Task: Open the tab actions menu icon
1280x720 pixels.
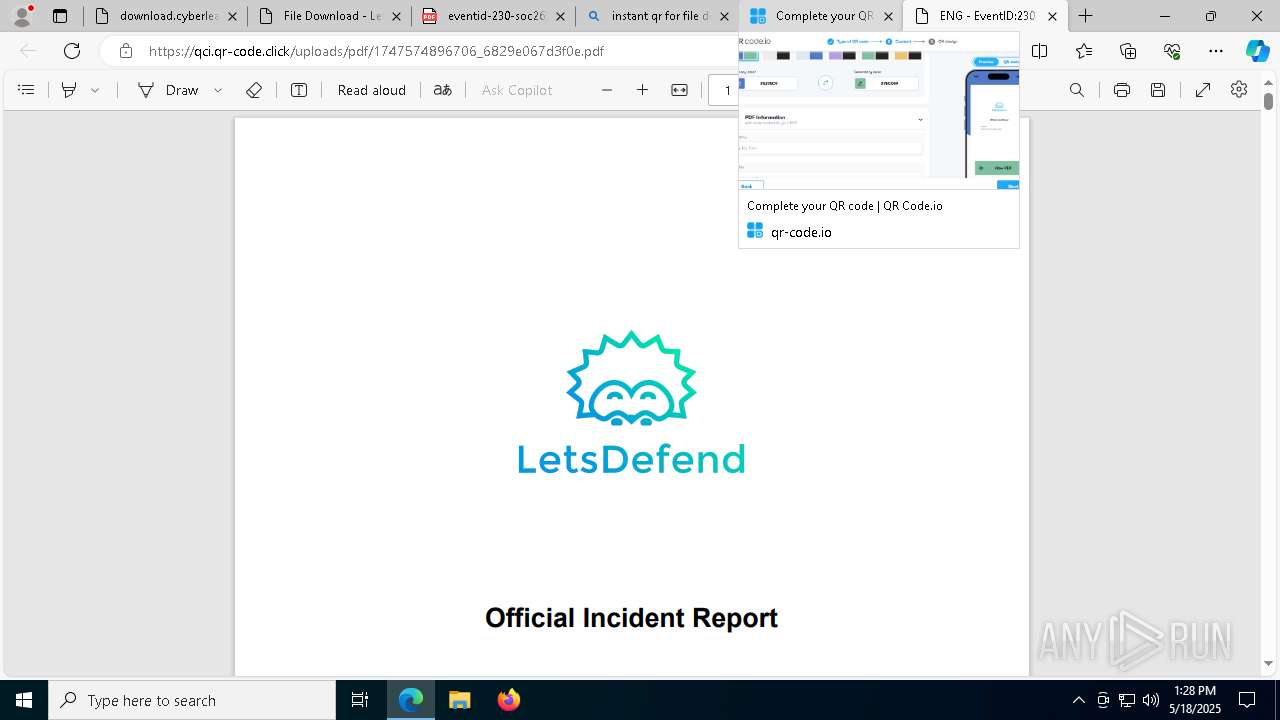Action: pyautogui.click(x=60, y=16)
